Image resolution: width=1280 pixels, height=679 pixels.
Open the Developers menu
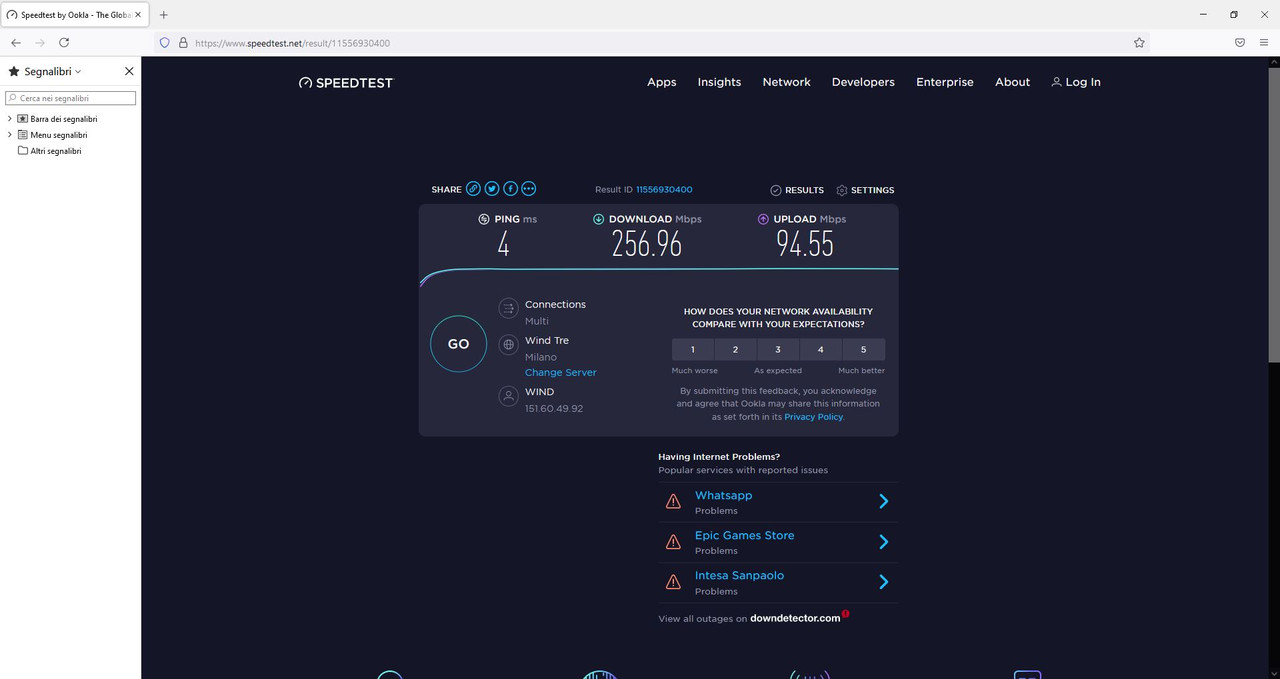click(863, 82)
